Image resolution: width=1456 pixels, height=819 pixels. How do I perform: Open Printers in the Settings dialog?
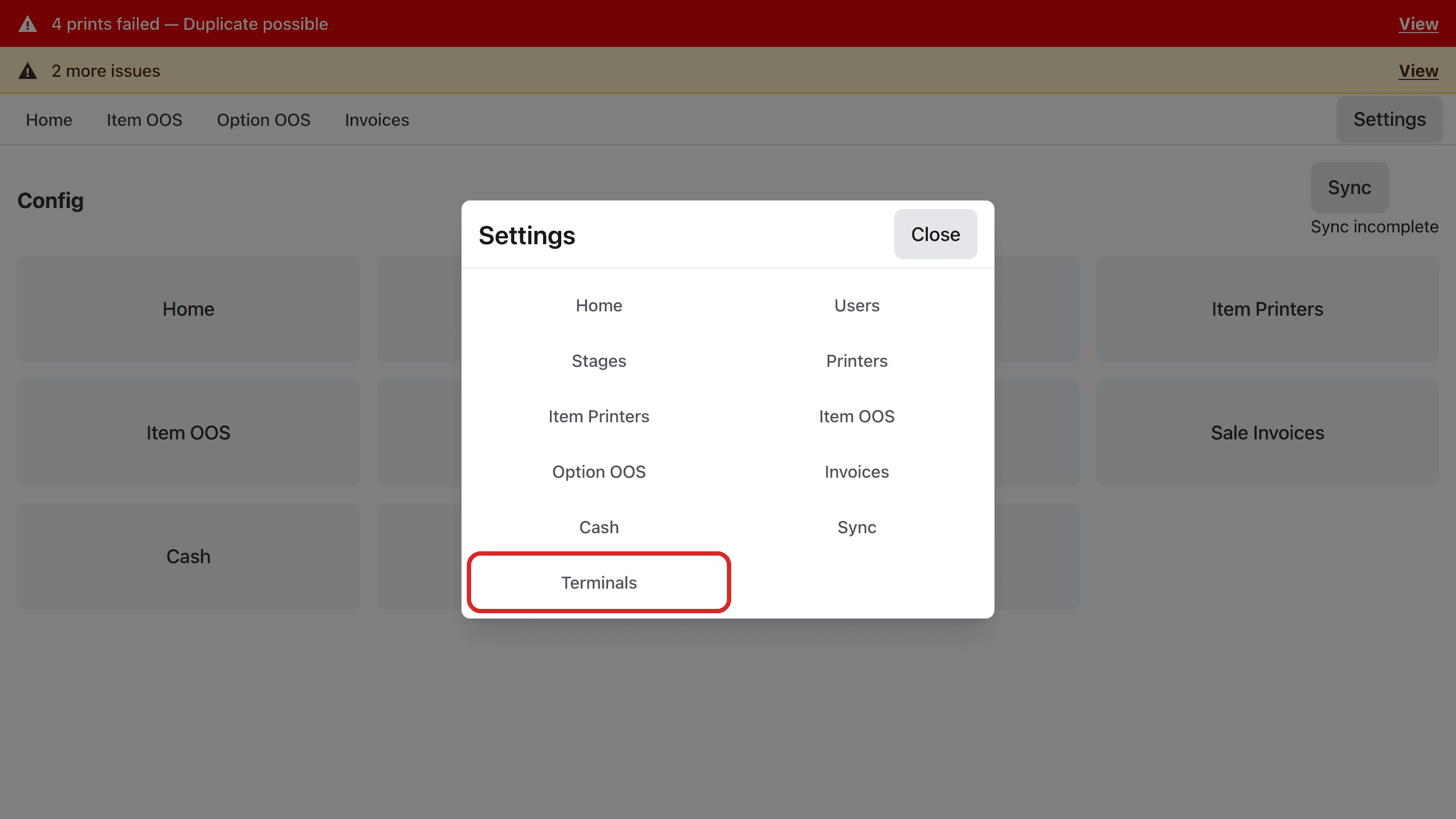[x=857, y=361]
